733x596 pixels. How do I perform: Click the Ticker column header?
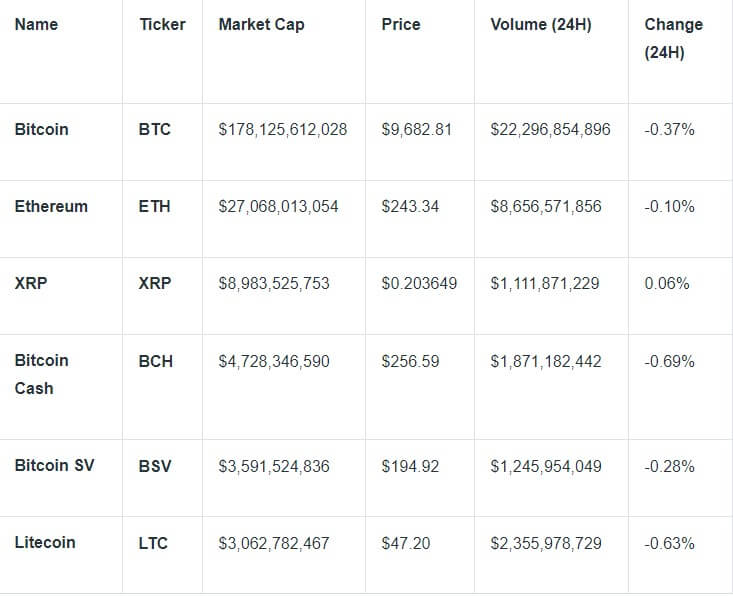point(162,24)
